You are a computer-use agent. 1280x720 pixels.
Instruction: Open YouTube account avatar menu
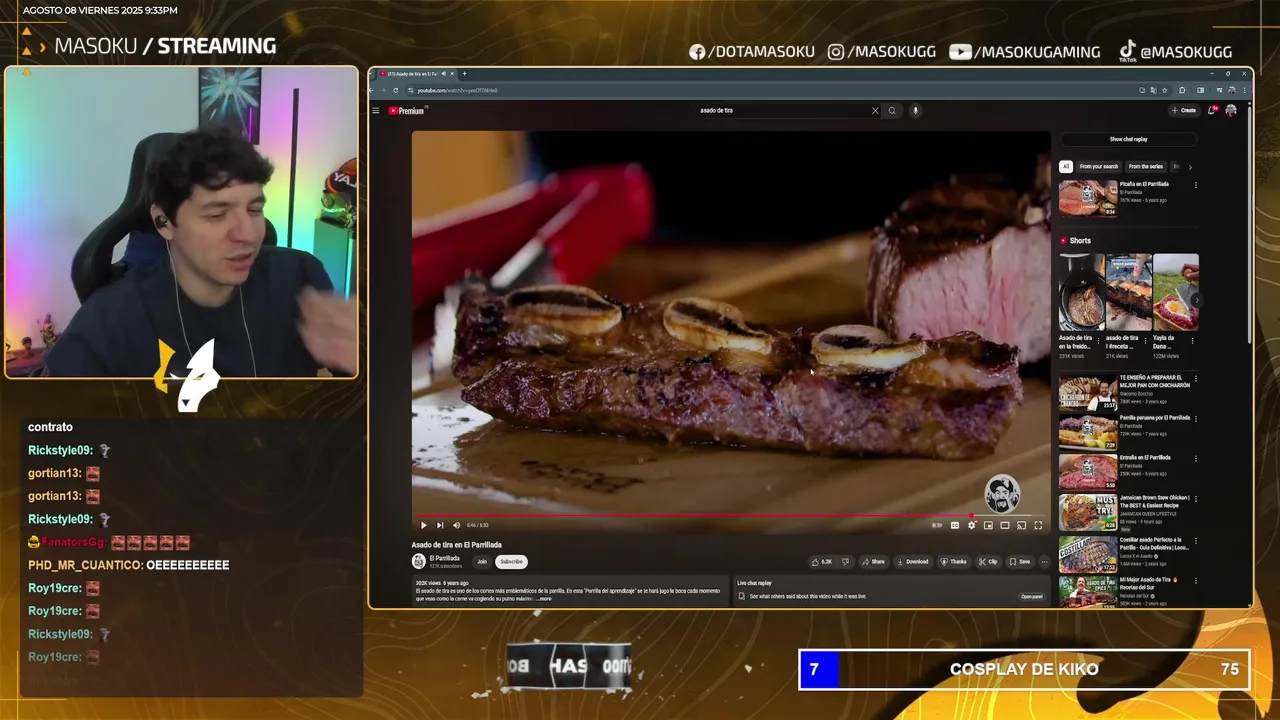point(1231,111)
